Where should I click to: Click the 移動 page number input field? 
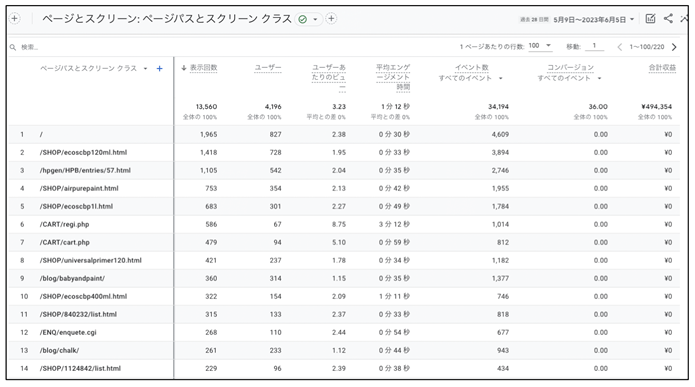[x=594, y=46]
